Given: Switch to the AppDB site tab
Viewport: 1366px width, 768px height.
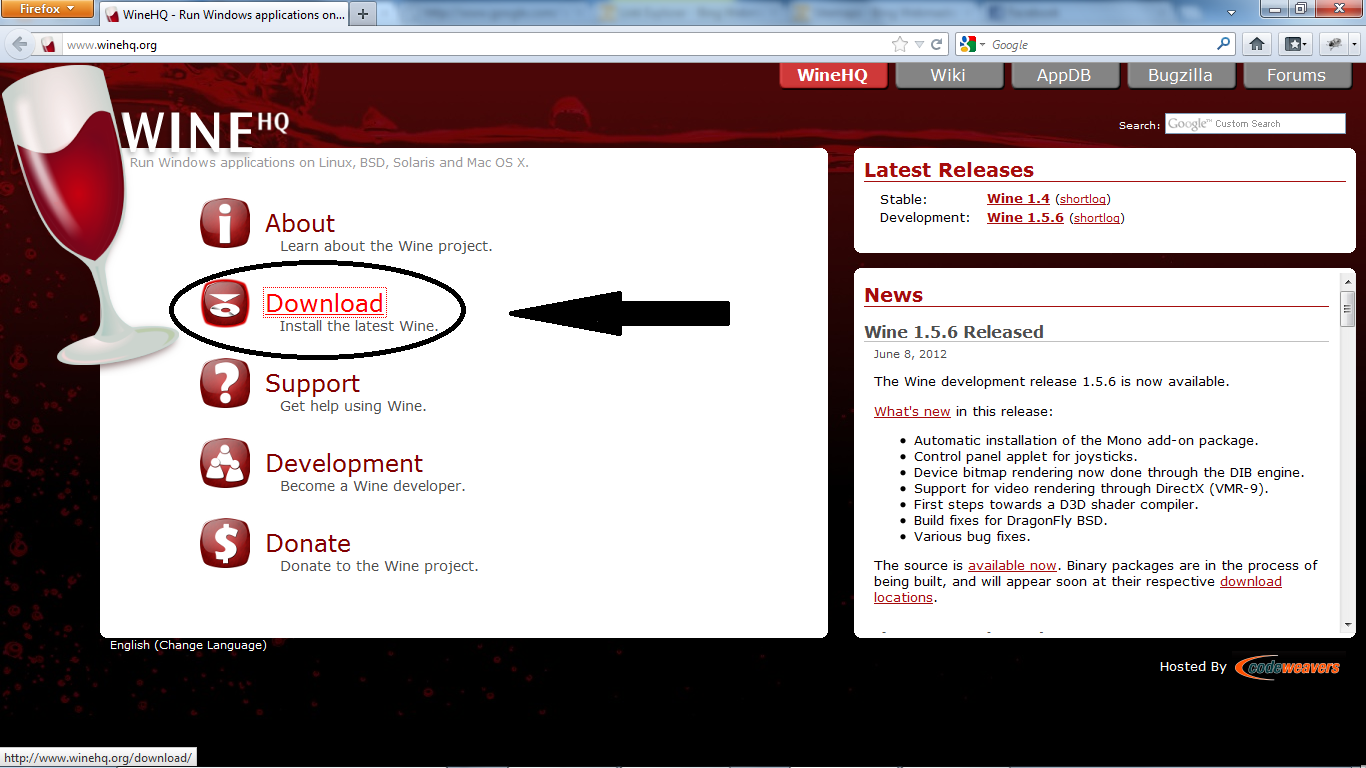Looking at the screenshot, I should (1064, 75).
